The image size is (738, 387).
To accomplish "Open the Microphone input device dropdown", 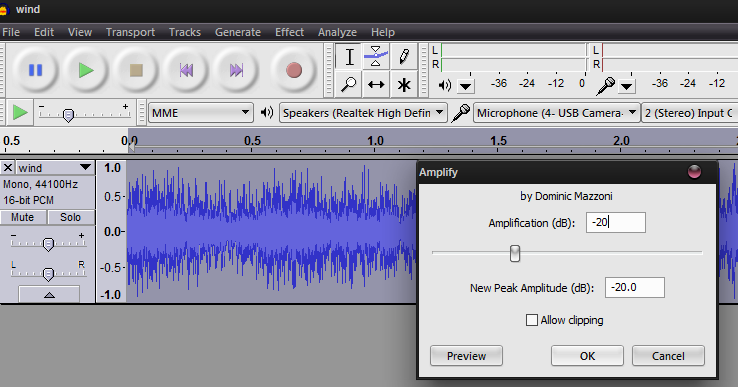I will click(556, 113).
